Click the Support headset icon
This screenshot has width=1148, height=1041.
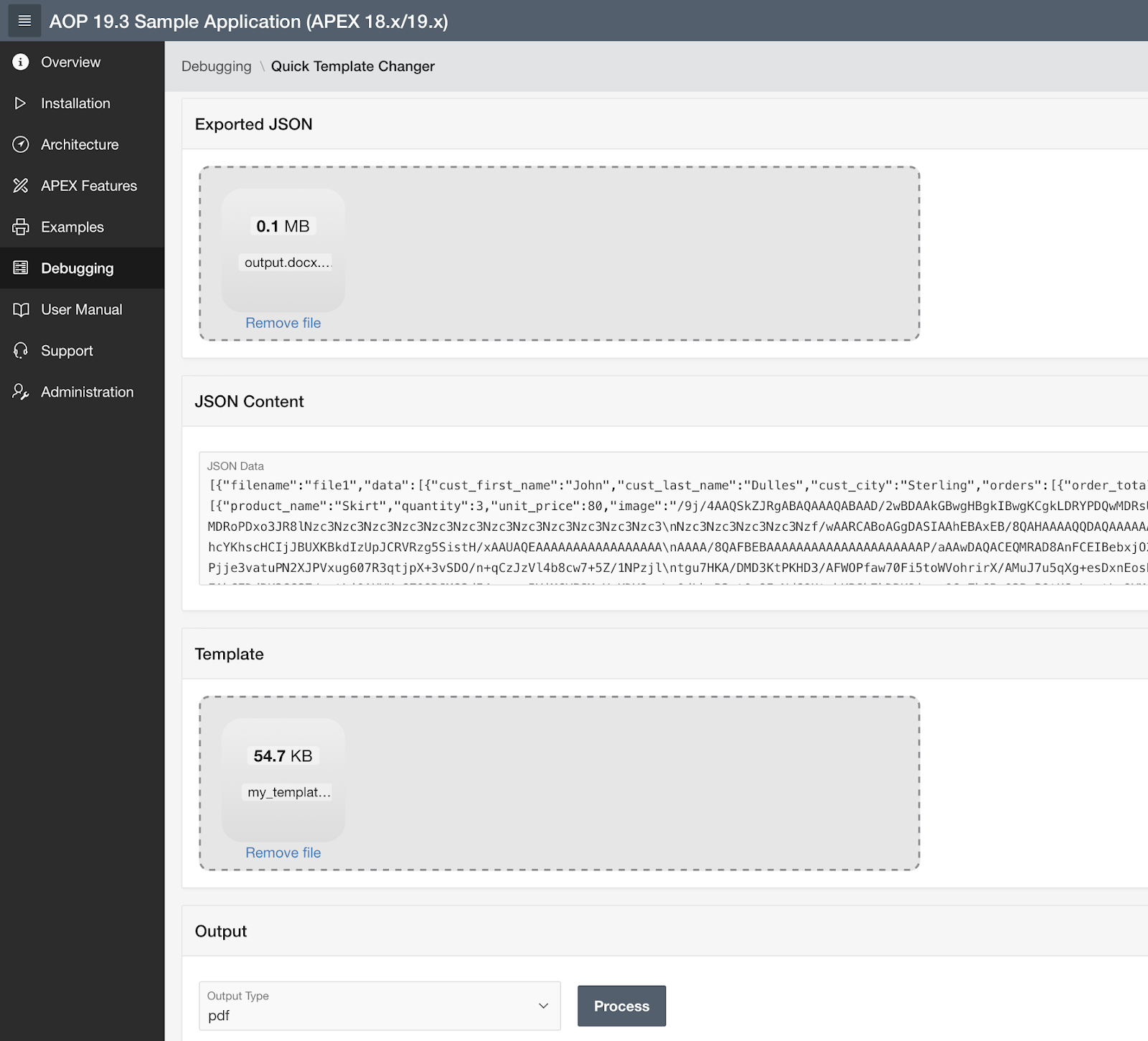[x=21, y=350]
